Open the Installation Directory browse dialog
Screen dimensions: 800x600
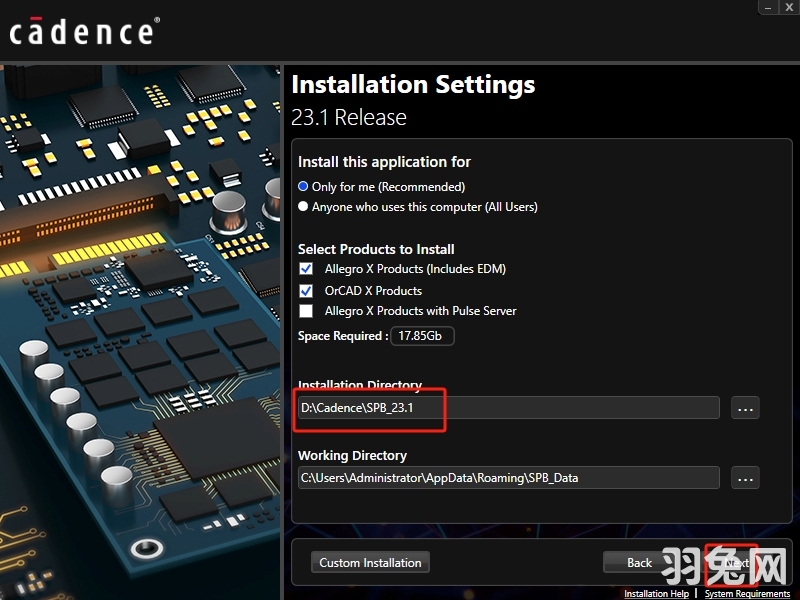[745, 407]
